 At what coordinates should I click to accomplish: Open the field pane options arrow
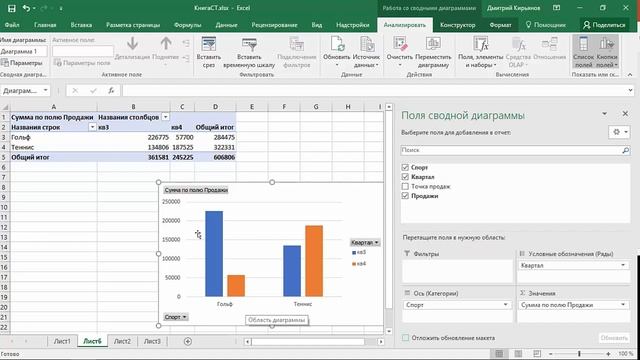click(x=604, y=114)
